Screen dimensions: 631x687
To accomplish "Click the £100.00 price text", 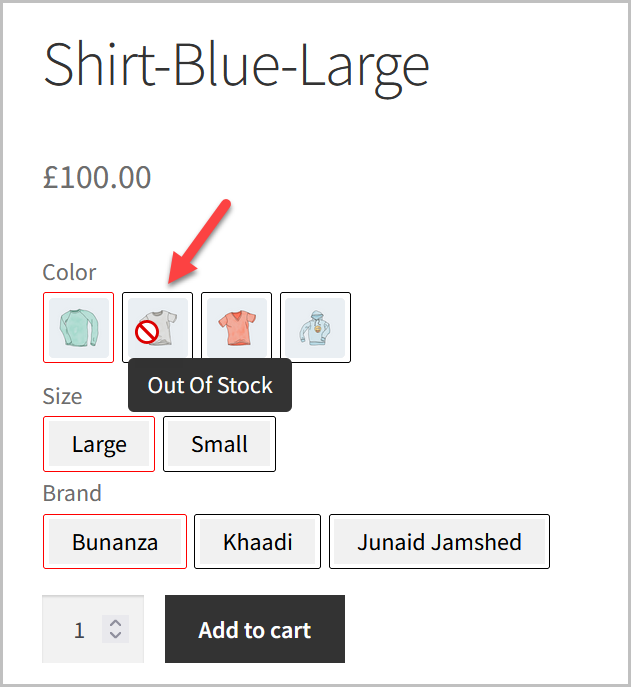I will pyautogui.click(x=97, y=178).
